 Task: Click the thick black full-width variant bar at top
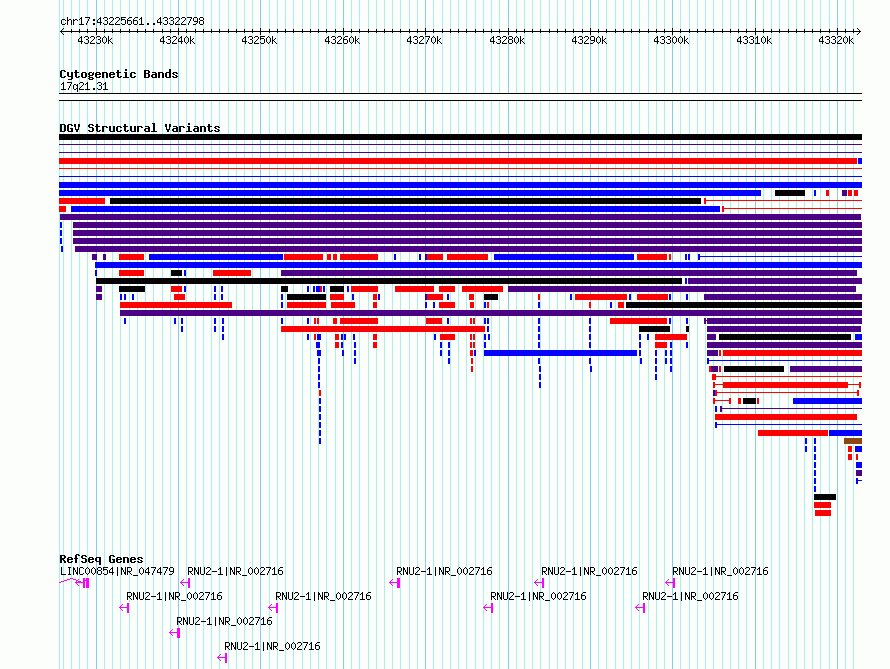[460, 137]
